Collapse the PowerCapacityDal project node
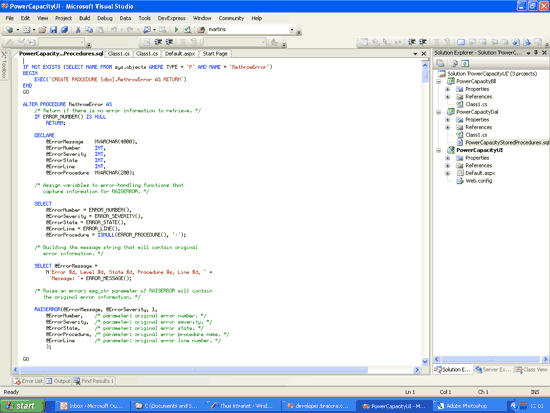This screenshot has width=550, height=413. coord(439,112)
